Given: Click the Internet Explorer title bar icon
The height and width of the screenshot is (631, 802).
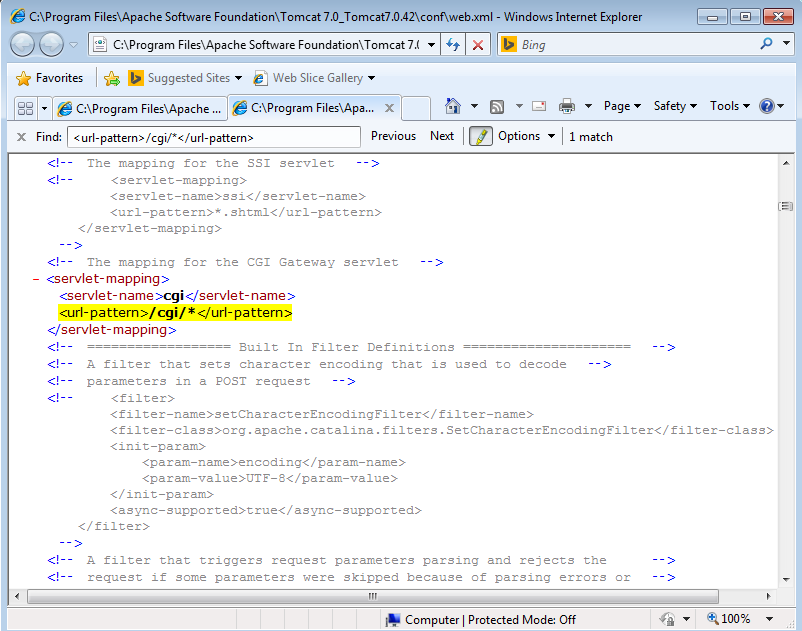Looking at the screenshot, I should tap(18, 16).
